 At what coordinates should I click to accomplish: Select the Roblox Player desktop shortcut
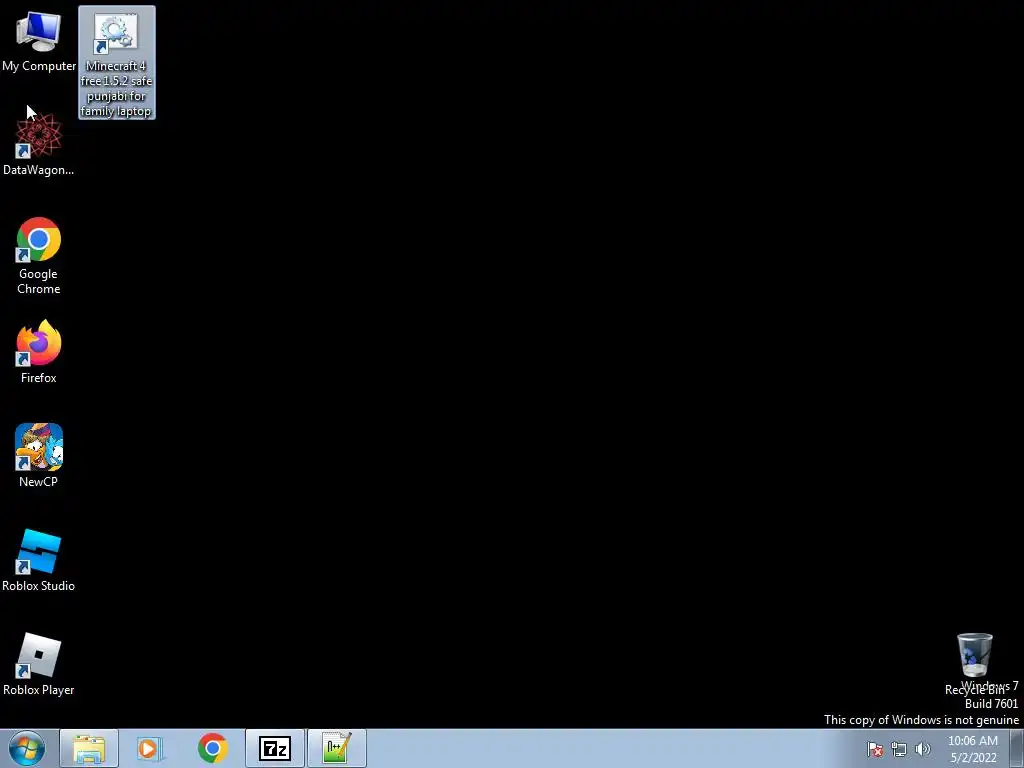click(39, 664)
